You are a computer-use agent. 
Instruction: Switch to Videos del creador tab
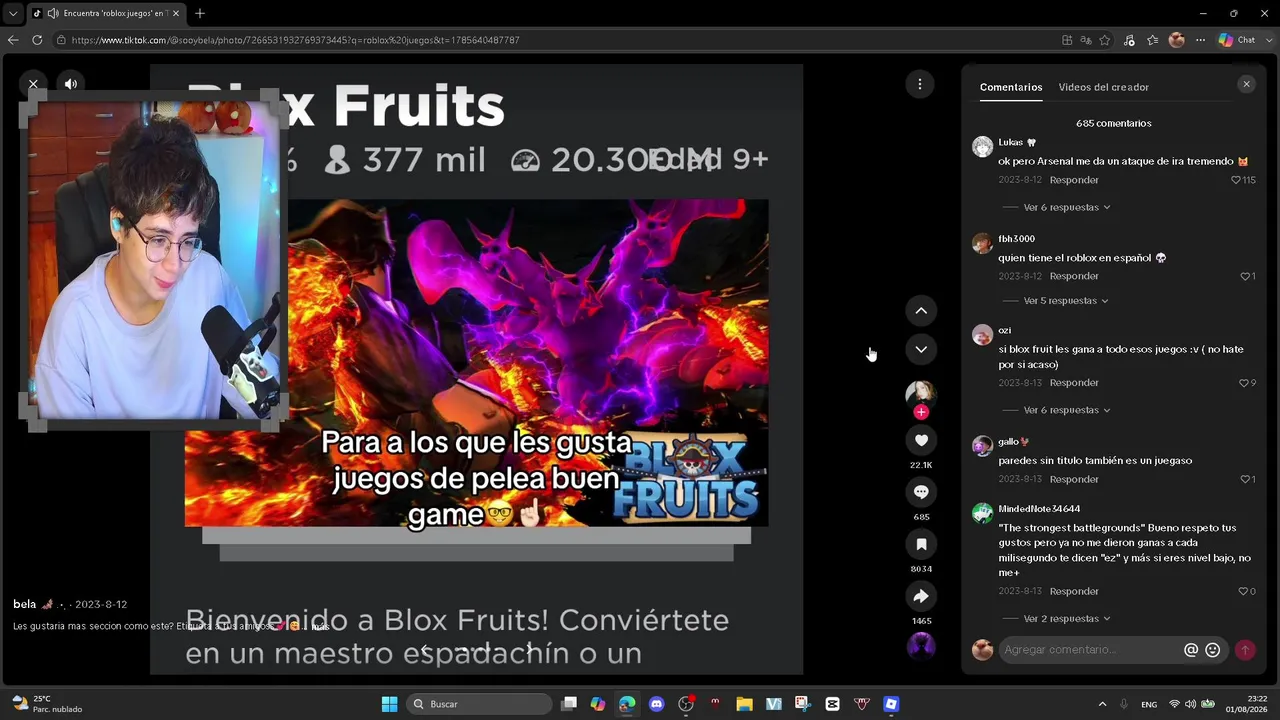coord(1104,87)
